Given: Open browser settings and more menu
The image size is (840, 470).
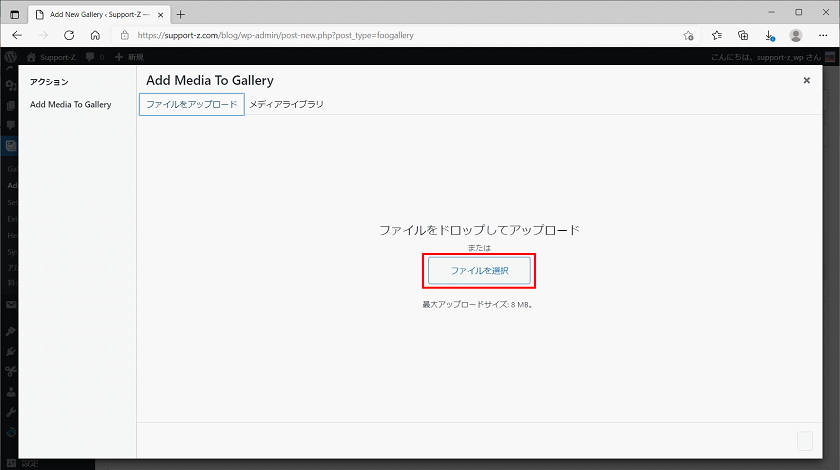Looking at the screenshot, I should tap(823, 35).
